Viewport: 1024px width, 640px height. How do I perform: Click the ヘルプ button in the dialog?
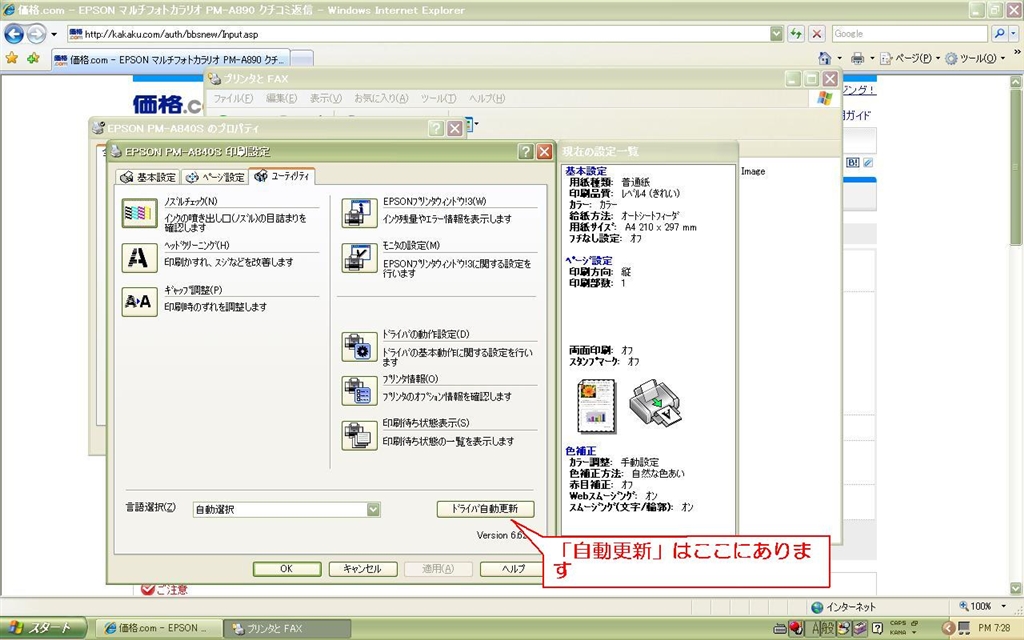(513, 569)
